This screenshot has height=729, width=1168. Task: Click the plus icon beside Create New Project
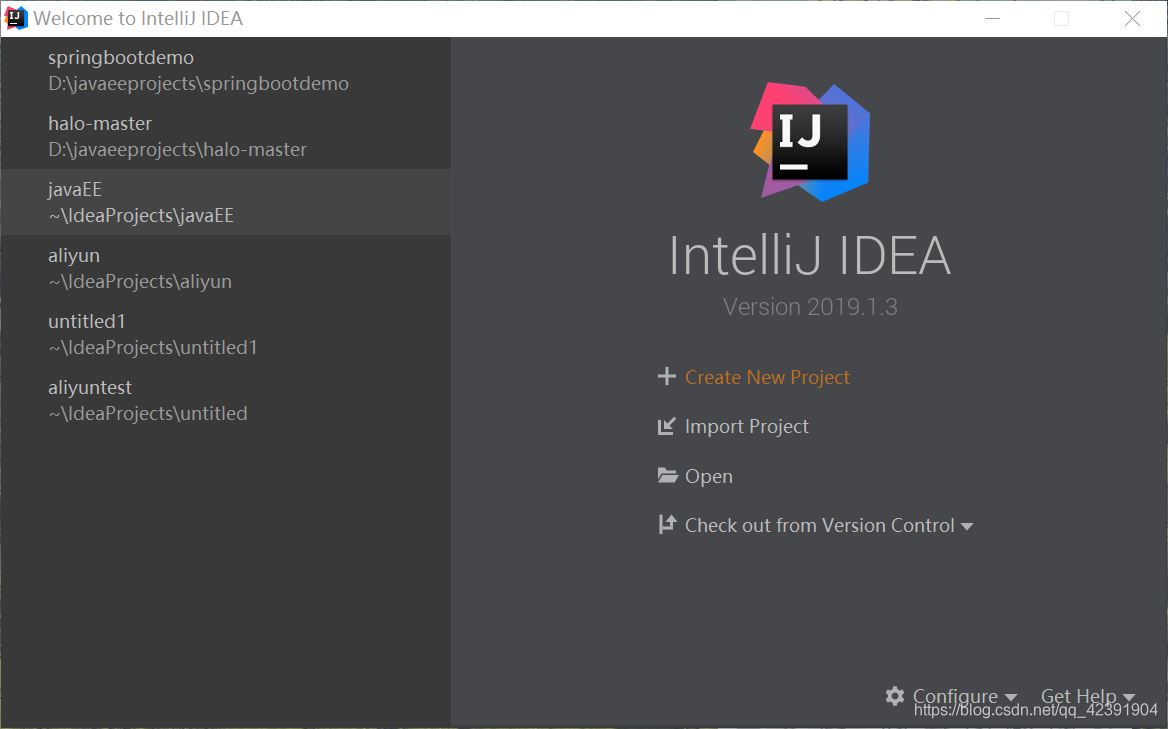click(x=667, y=377)
